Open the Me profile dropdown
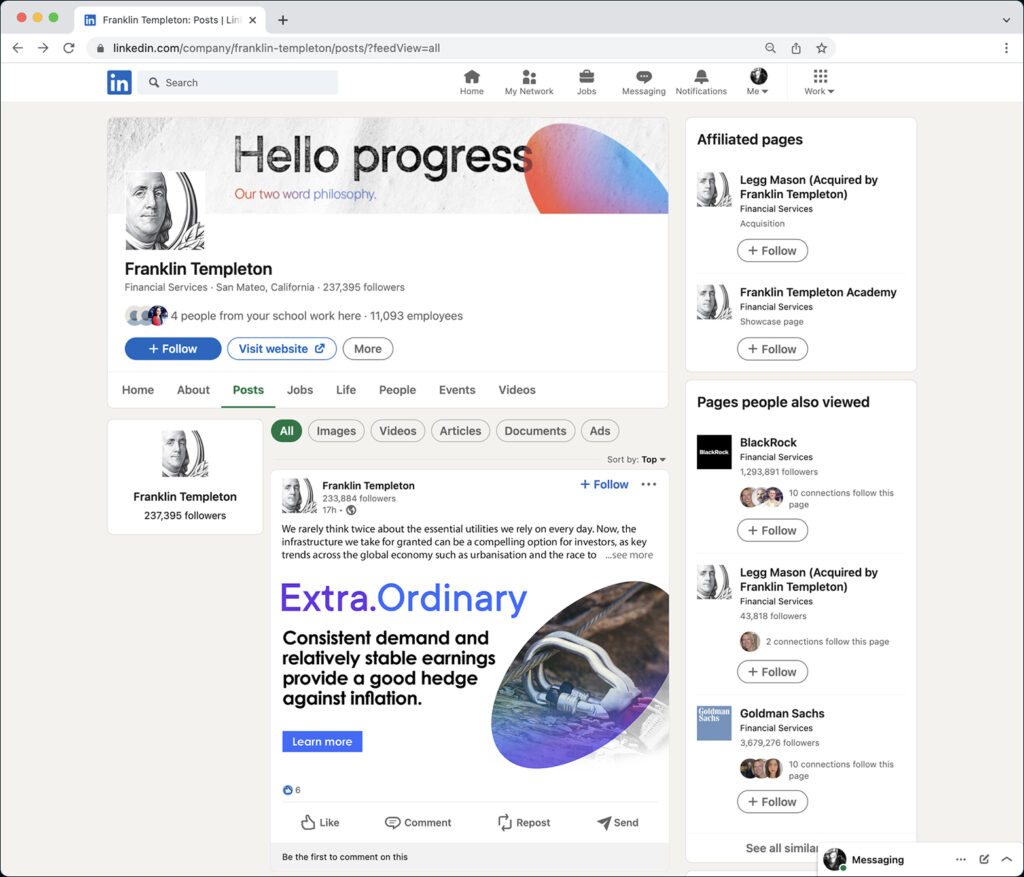Image resolution: width=1024 pixels, height=877 pixels. pos(758,82)
